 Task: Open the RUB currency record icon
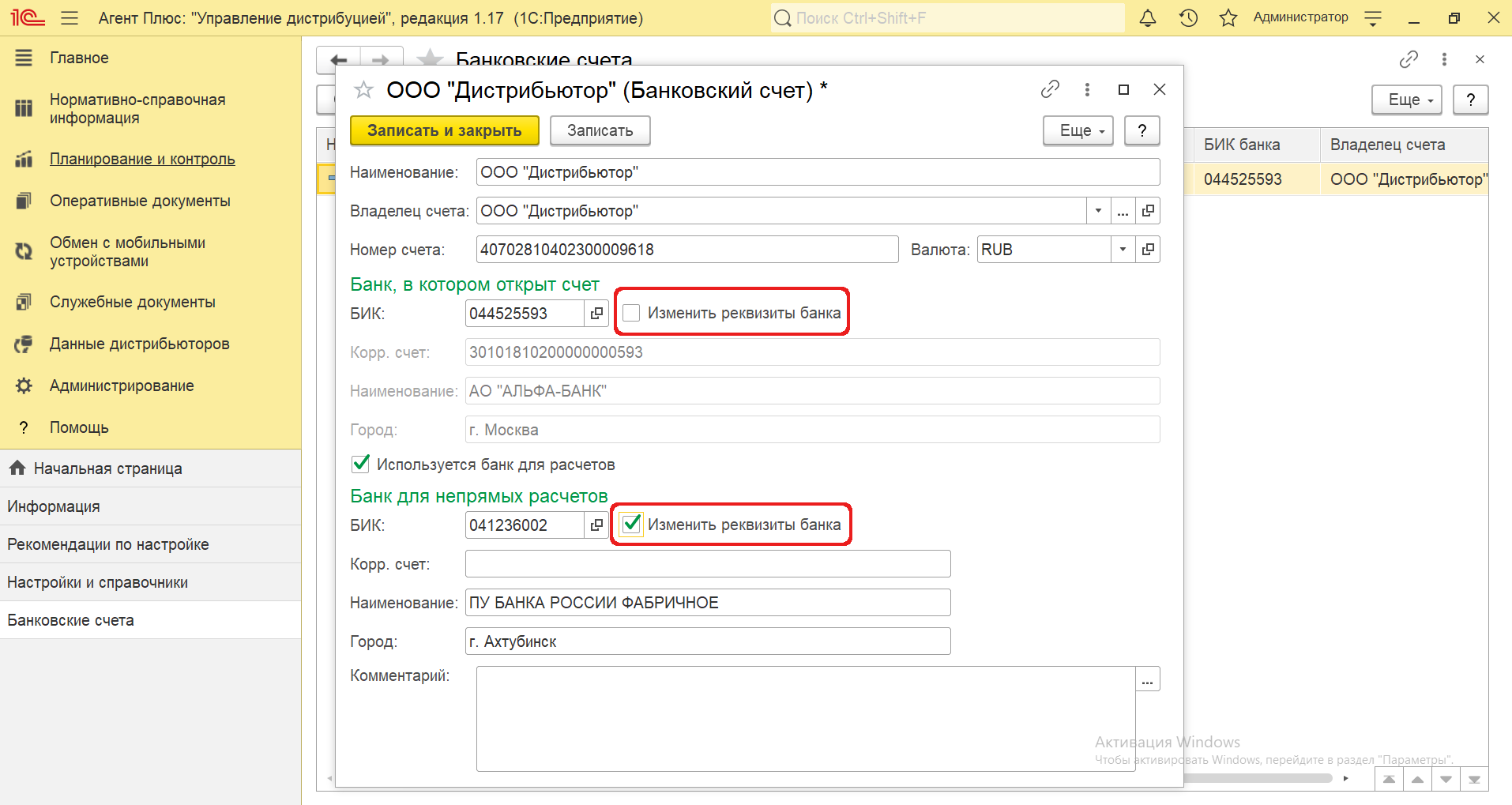(x=1148, y=250)
